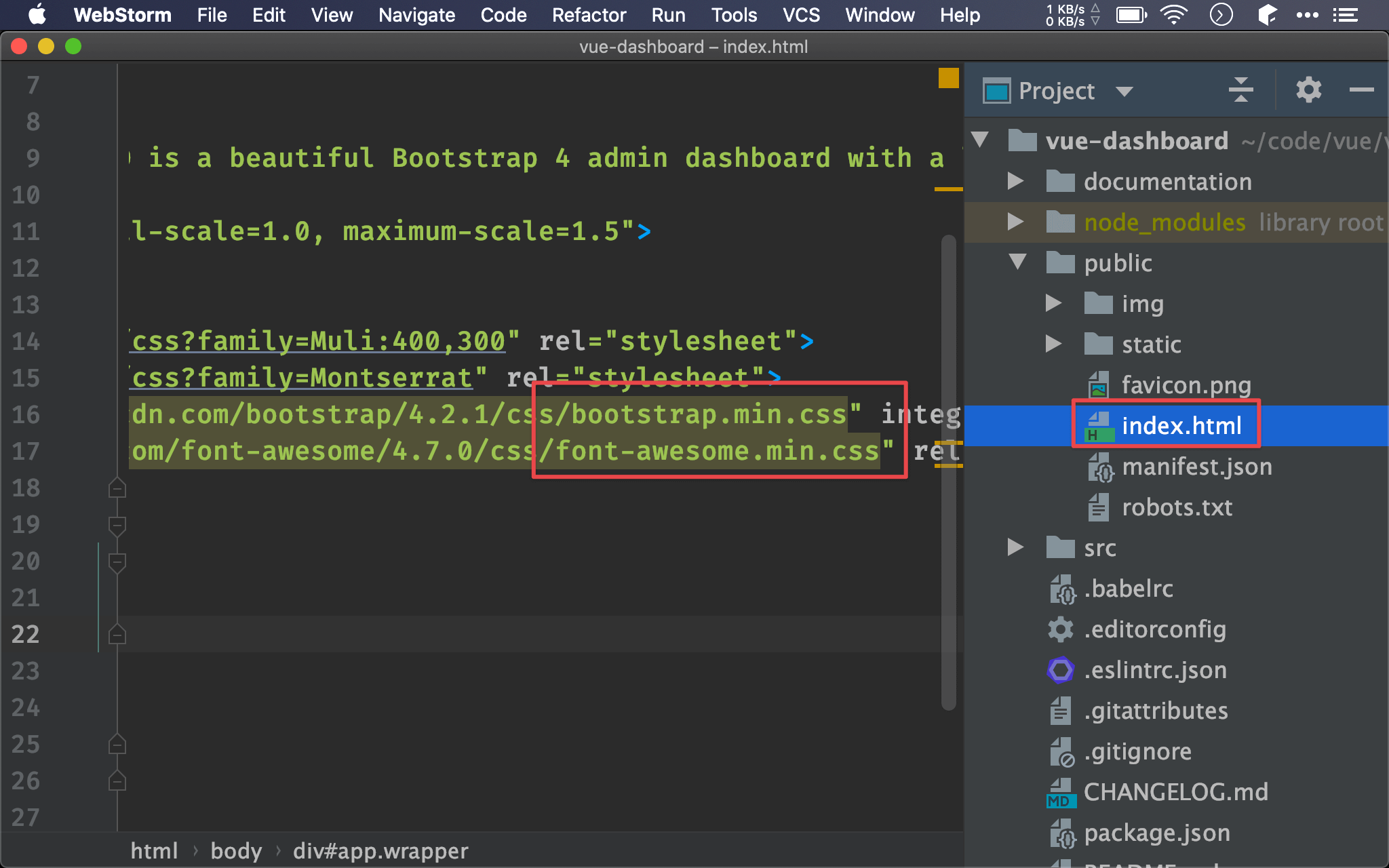The width and height of the screenshot is (1389, 868).
Task: Open the Run menu
Action: (668, 15)
